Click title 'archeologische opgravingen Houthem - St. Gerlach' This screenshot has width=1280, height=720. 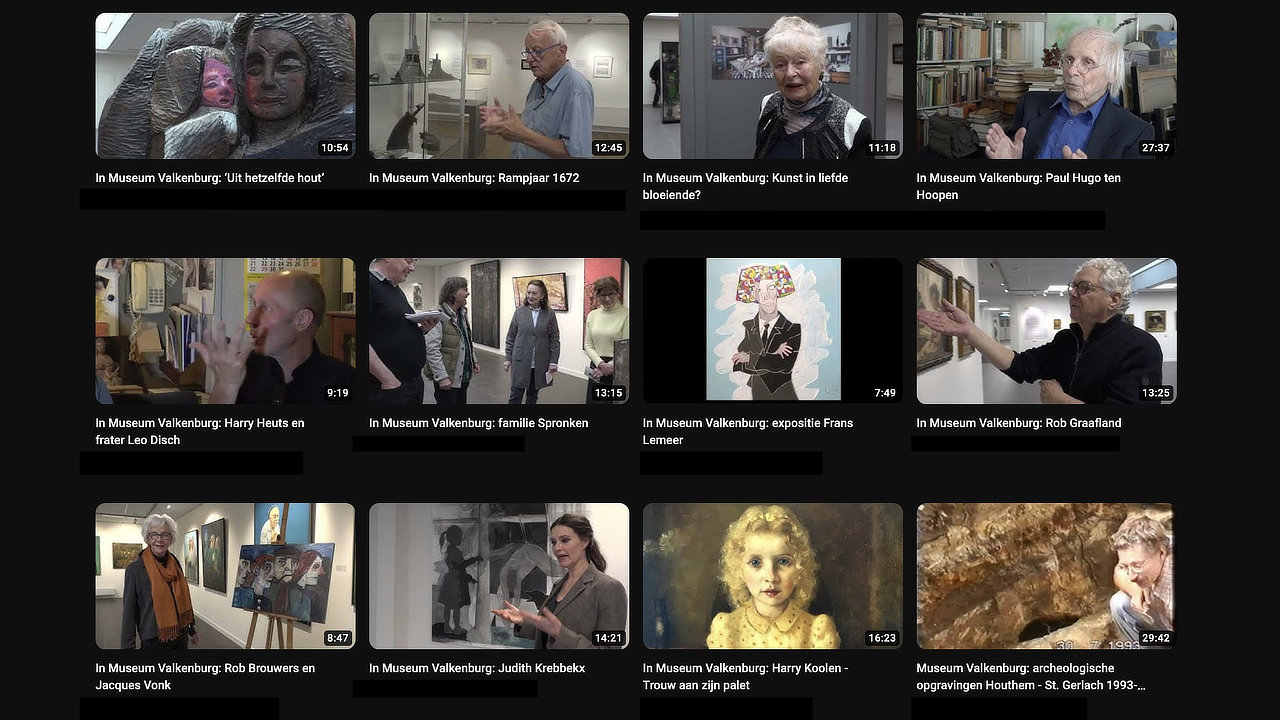(x=1031, y=676)
